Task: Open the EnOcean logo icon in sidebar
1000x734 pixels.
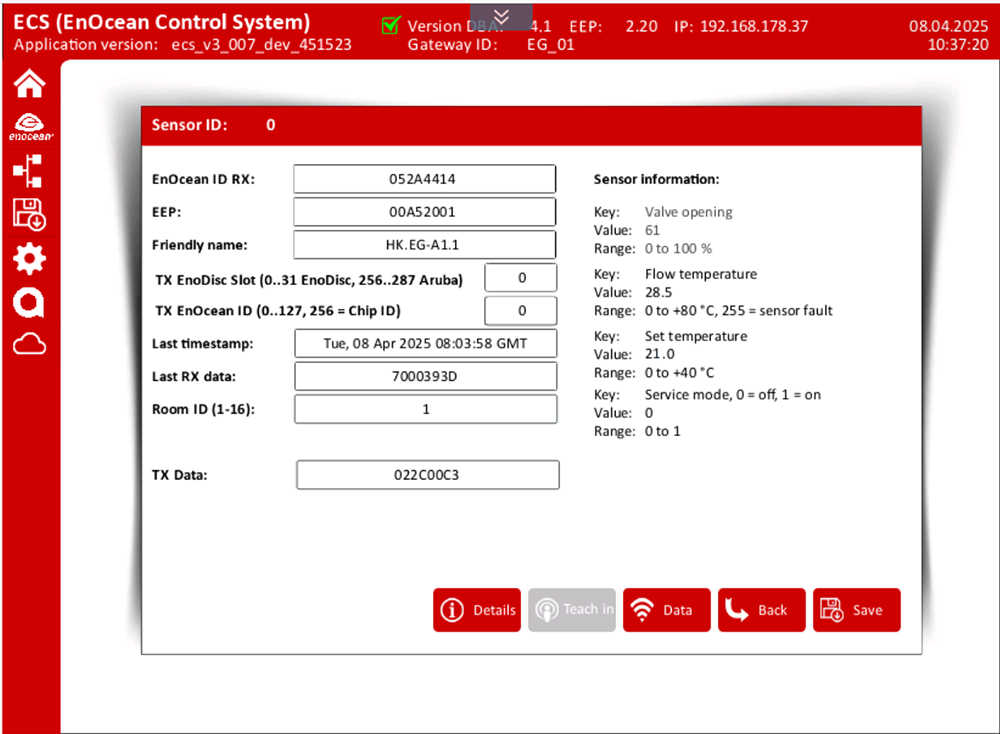Action: [x=29, y=127]
